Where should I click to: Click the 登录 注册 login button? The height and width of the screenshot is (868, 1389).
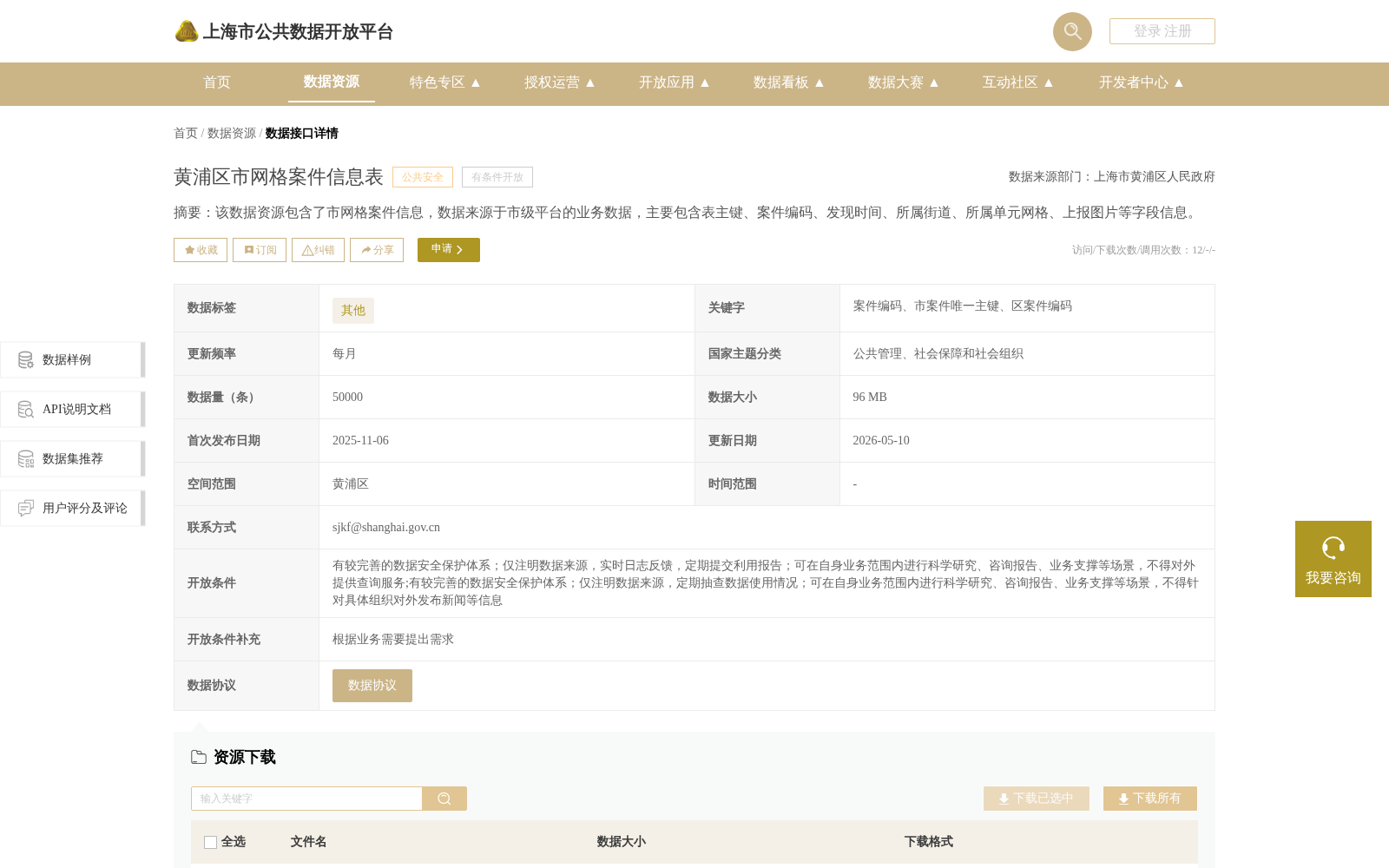click(x=1162, y=31)
